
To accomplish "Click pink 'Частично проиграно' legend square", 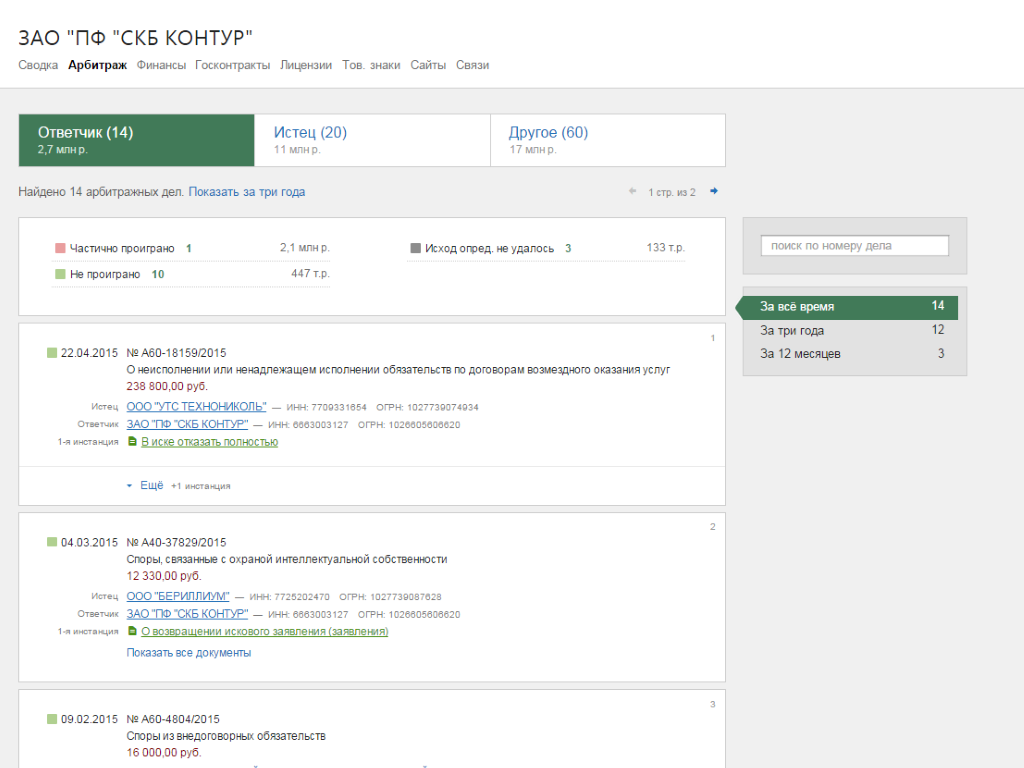I will [60, 248].
